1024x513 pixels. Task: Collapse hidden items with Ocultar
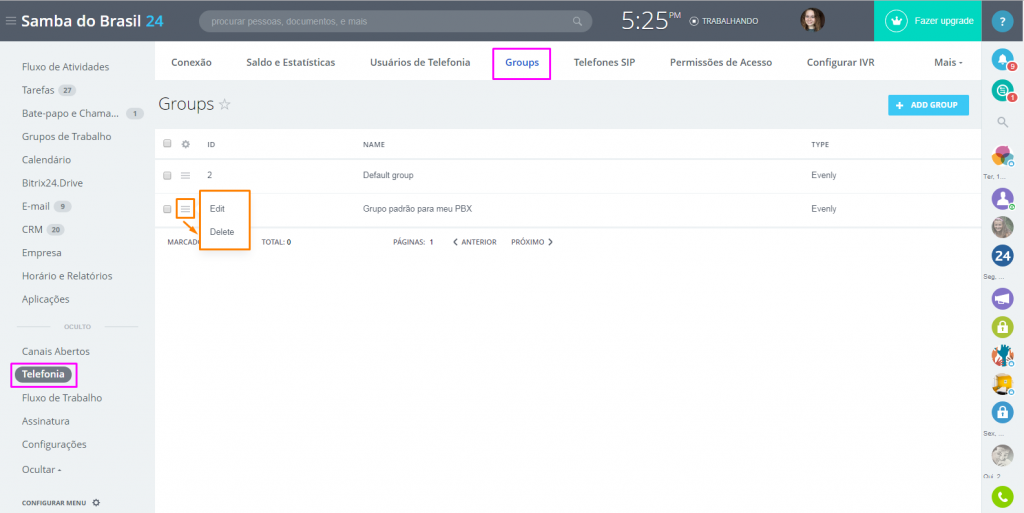42,469
